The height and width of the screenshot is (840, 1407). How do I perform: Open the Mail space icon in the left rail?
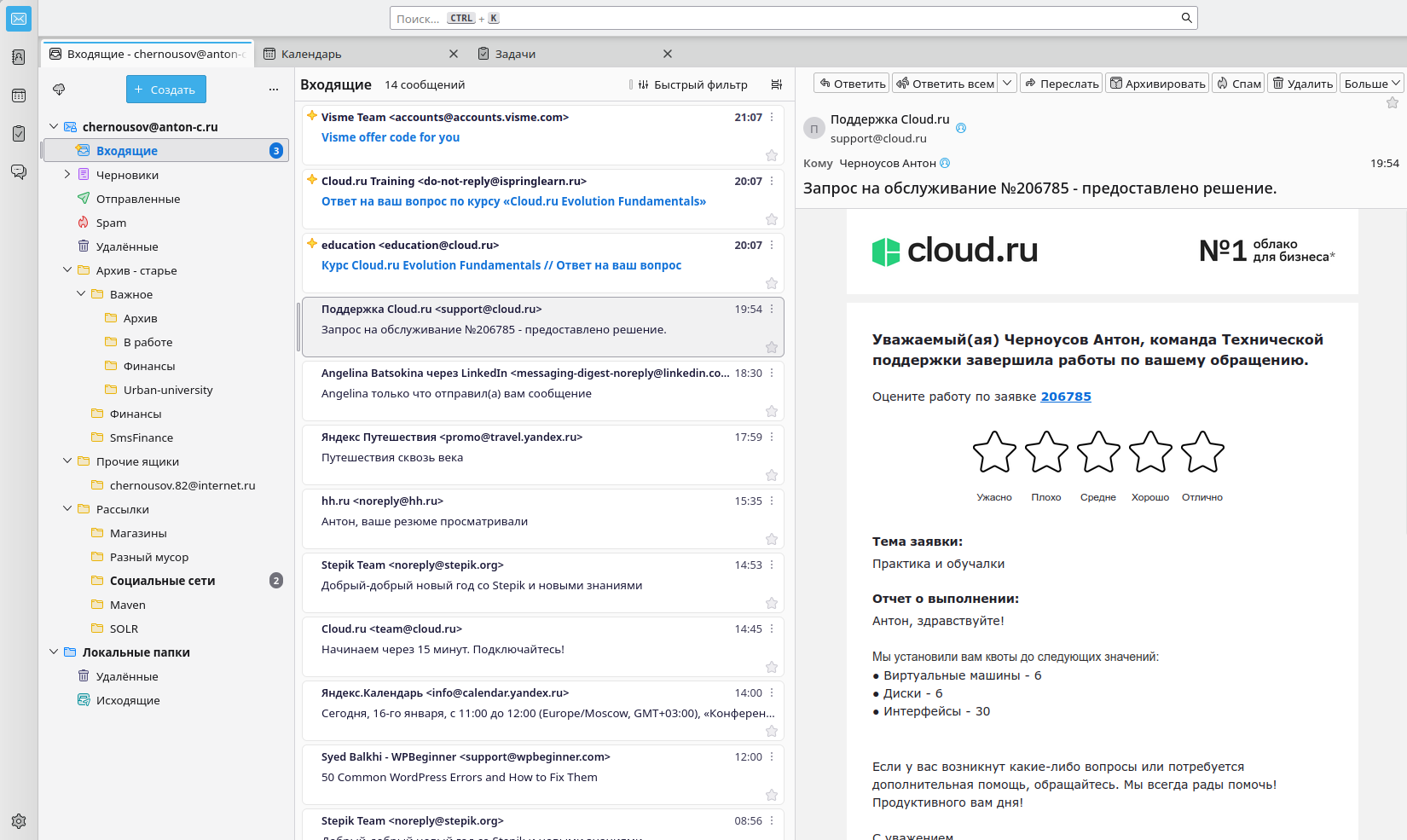tap(19, 19)
